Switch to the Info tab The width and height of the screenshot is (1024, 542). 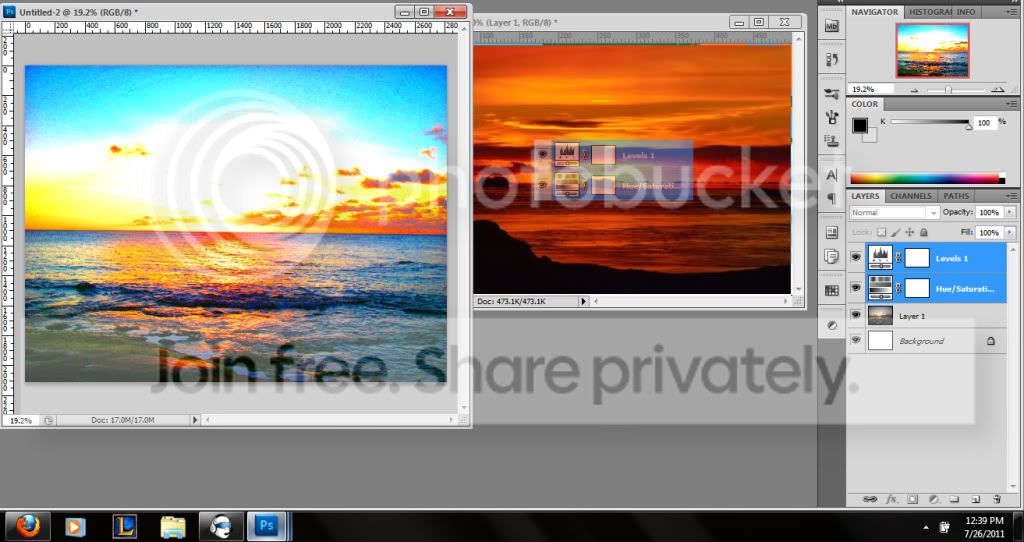tap(966, 12)
